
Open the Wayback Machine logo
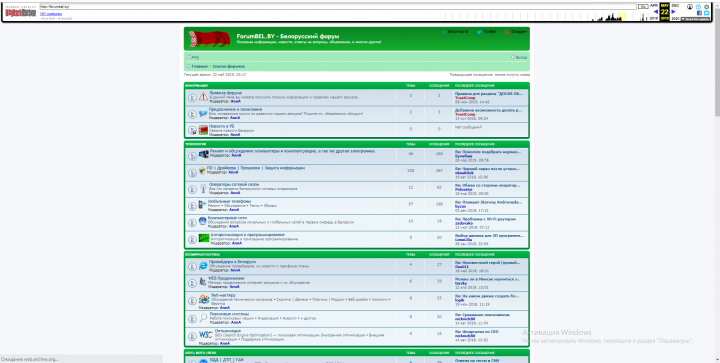pos(21,12)
